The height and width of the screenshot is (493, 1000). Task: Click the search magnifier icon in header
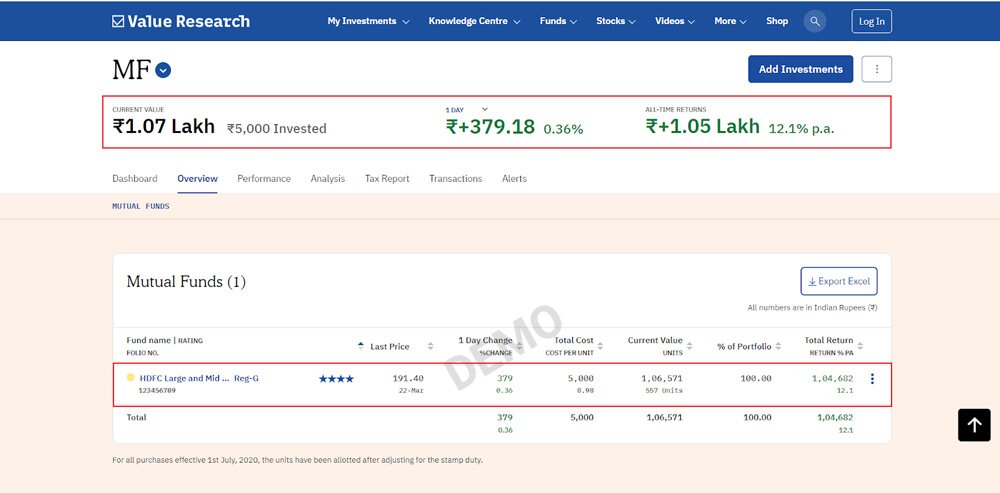point(816,21)
